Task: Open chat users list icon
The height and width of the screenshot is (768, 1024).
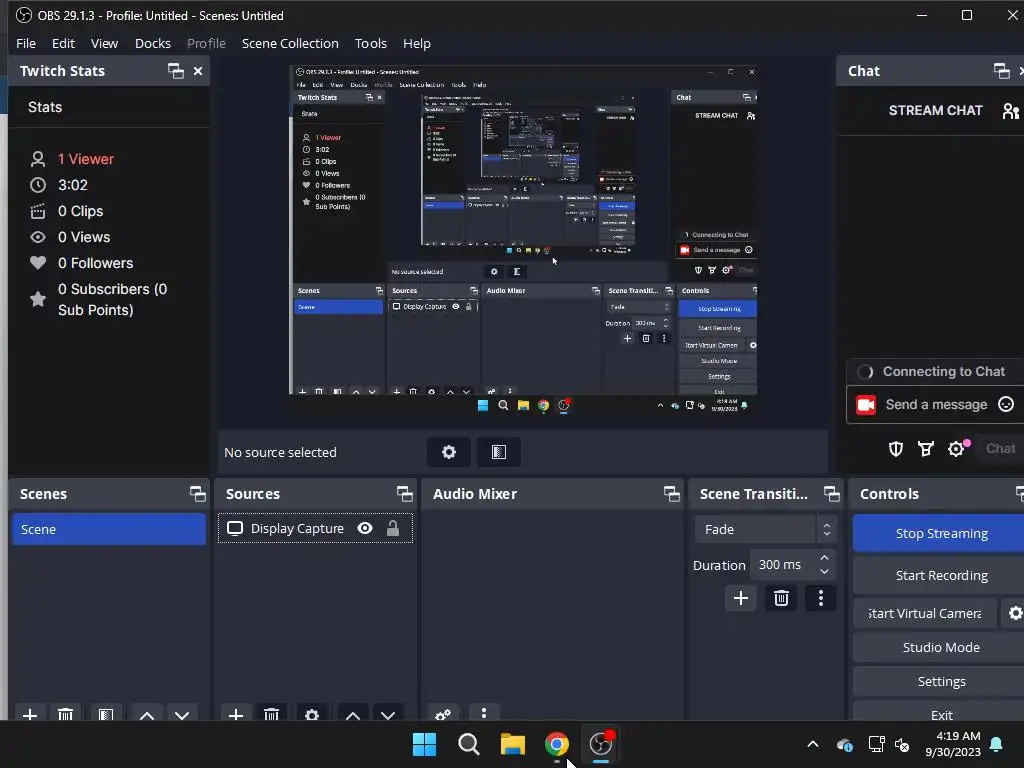Action: point(1010,111)
